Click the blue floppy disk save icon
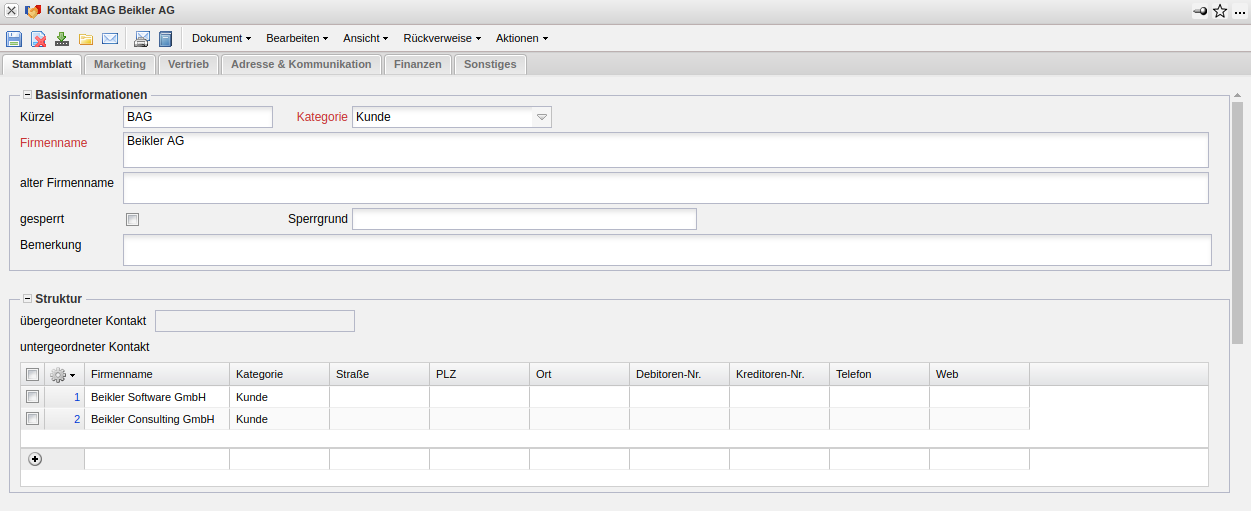 pyautogui.click(x=14, y=39)
